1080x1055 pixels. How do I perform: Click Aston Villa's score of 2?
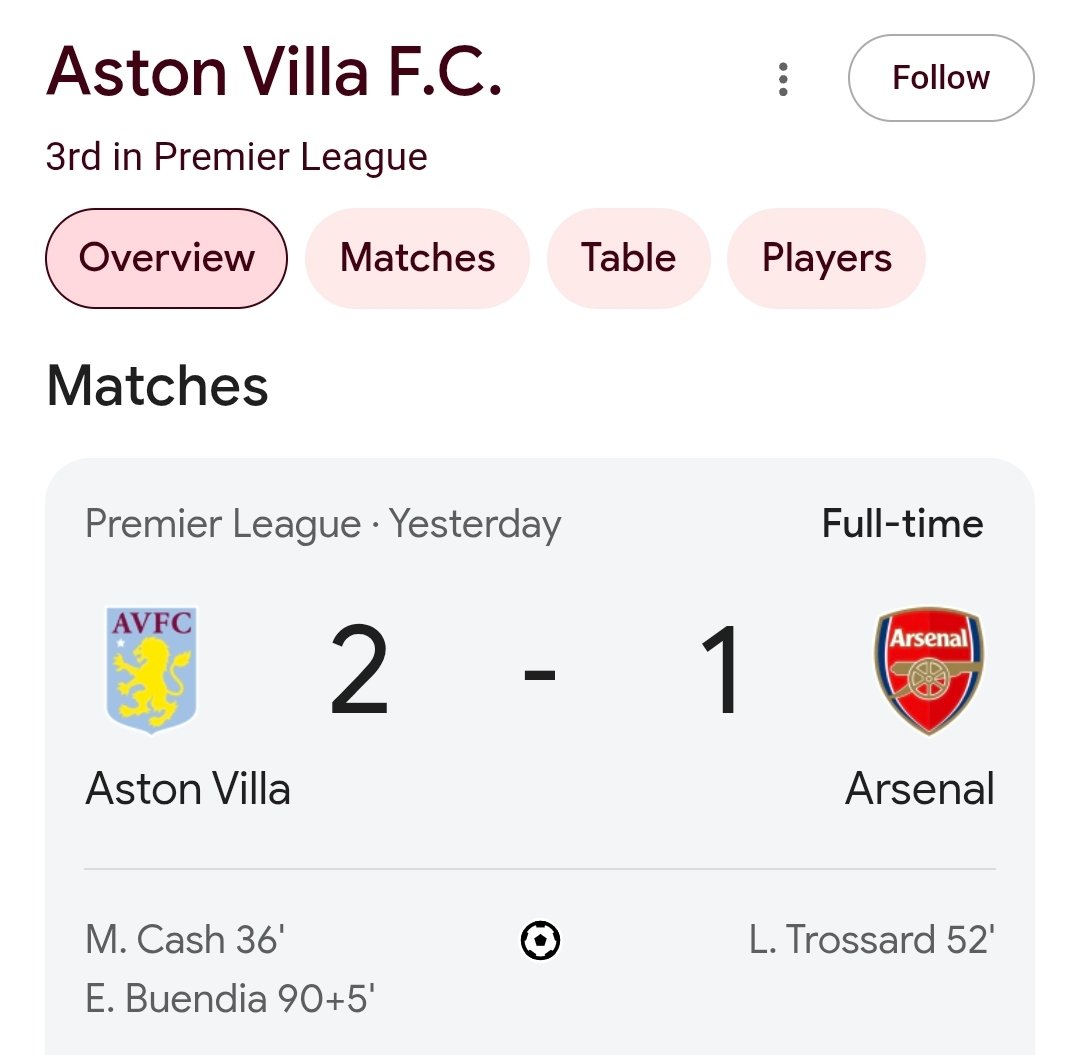(359, 670)
